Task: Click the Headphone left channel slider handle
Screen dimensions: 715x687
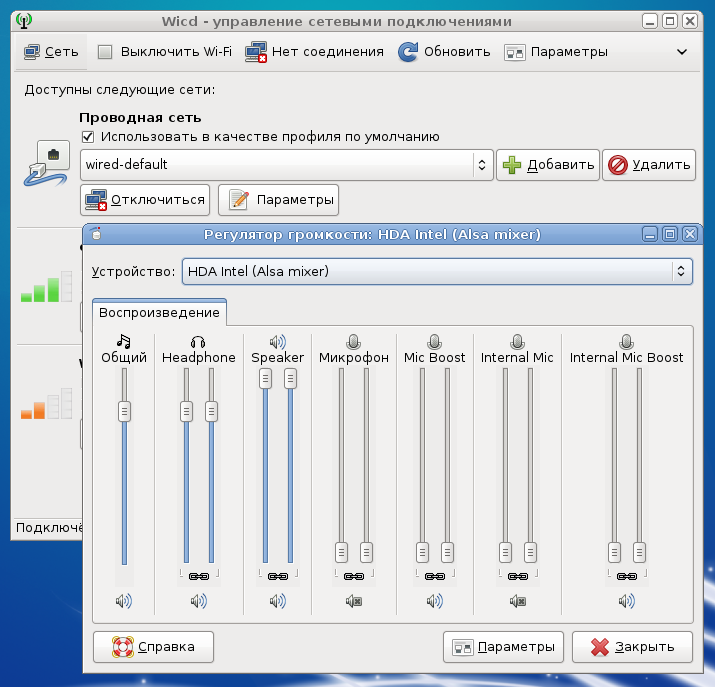Action: pyautogui.click(x=186, y=412)
